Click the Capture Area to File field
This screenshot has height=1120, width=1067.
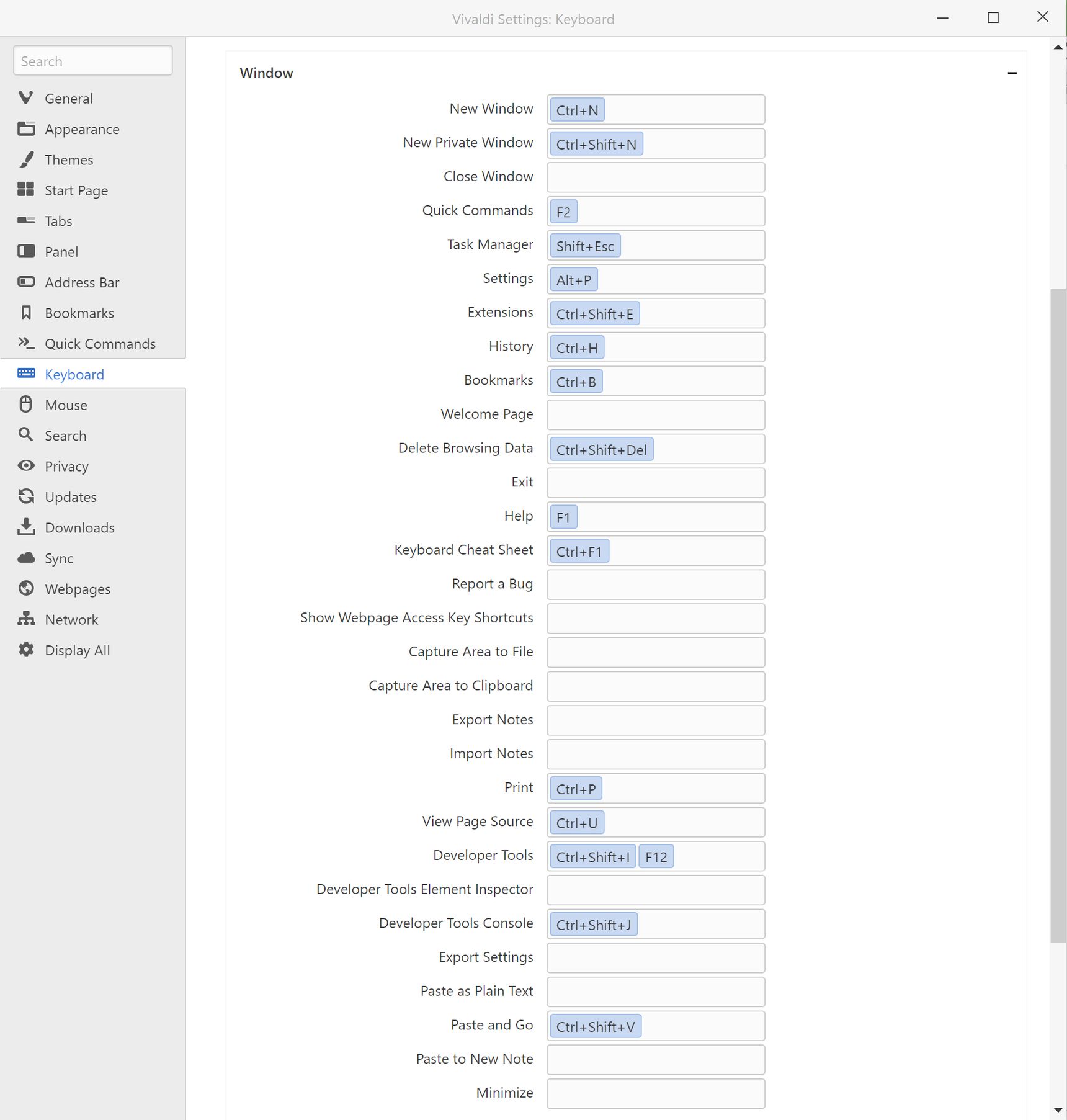656,653
